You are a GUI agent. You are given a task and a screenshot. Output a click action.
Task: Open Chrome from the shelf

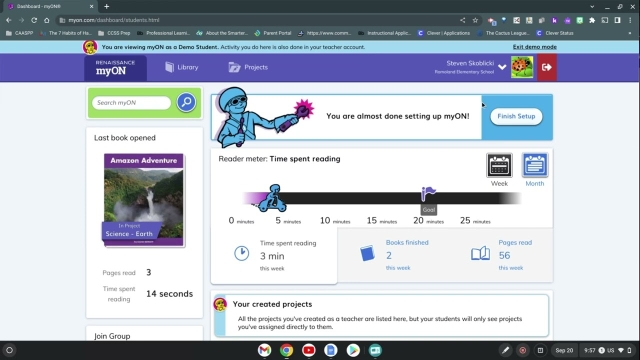coord(287,350)
